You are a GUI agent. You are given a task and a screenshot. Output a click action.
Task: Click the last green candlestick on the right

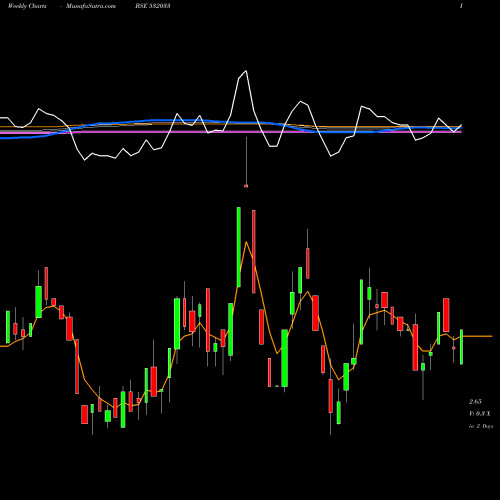tap(462, 347)
